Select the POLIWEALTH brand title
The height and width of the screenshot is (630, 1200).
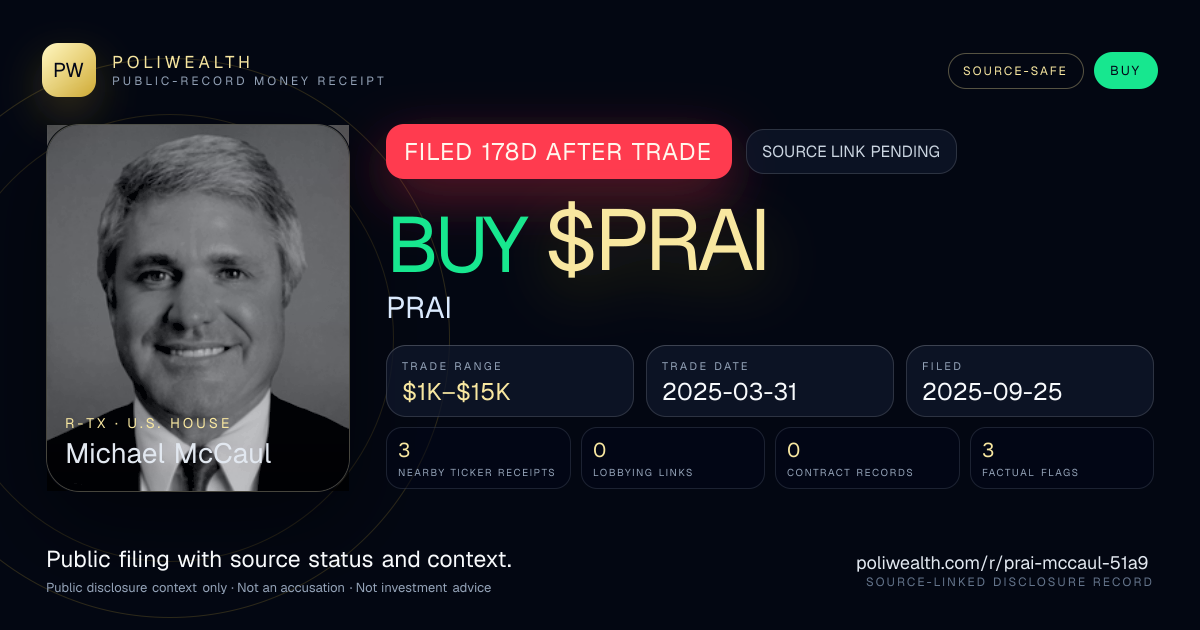click(182, 62)
